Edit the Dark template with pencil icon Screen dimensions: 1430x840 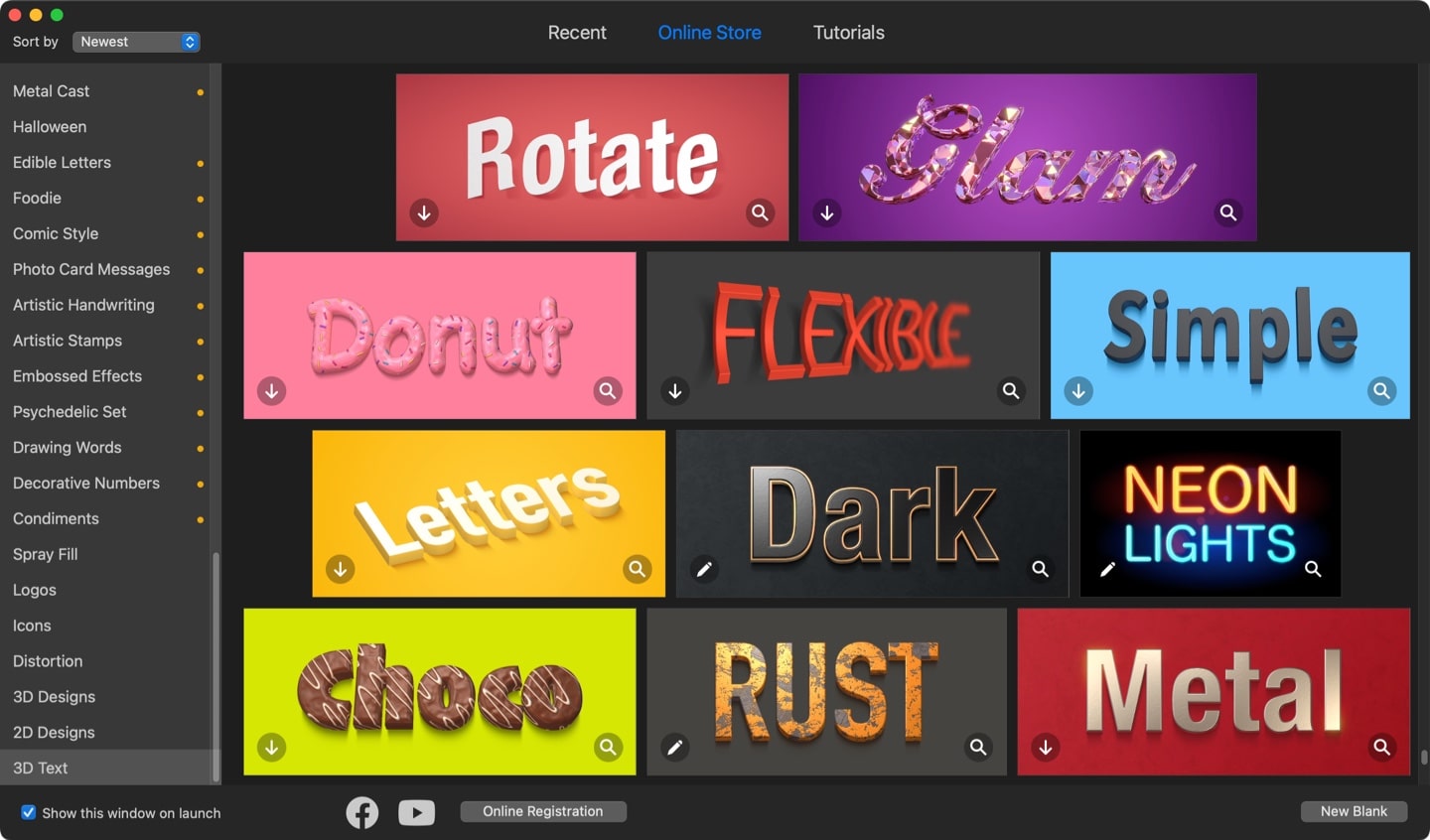pos(704,569)
